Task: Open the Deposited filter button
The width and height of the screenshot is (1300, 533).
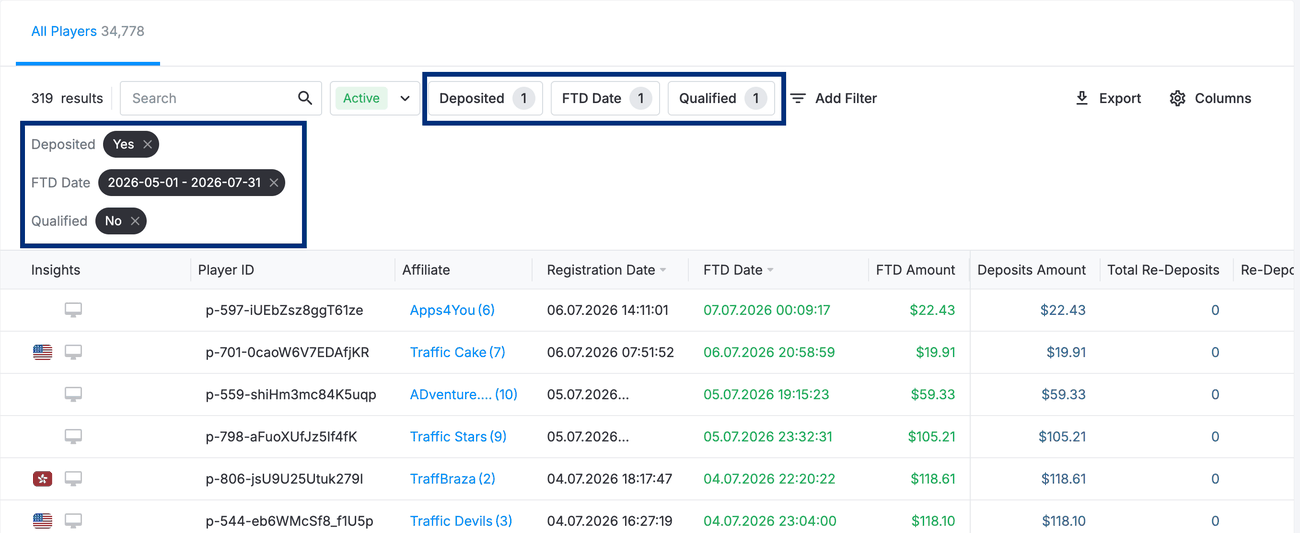Action: [x=485, y=98]
